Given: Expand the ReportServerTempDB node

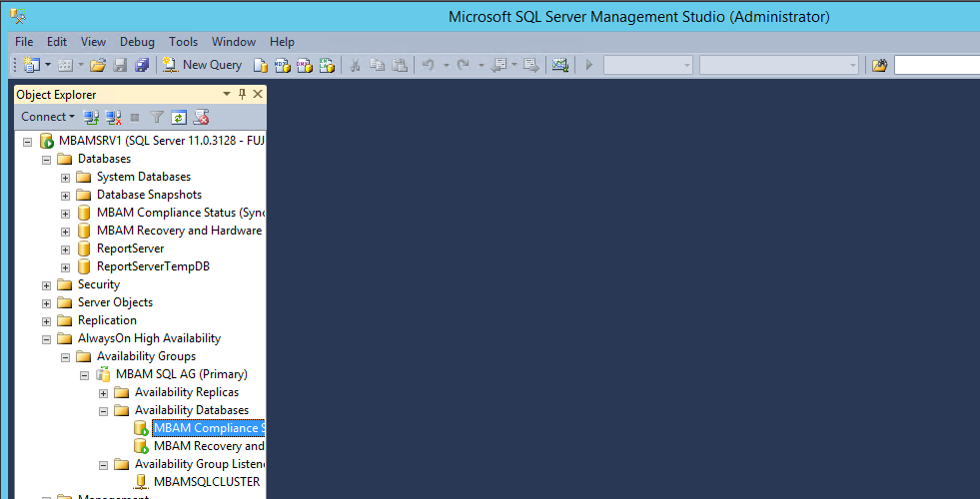Looking at the screenshot, I should pos(65,268).
